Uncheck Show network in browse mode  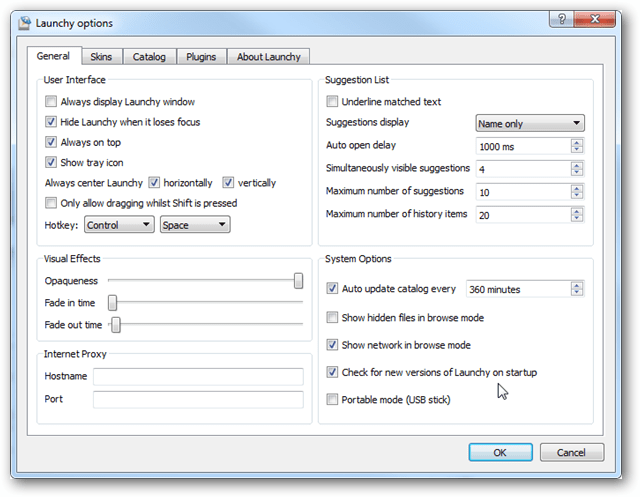pos(332,345)
